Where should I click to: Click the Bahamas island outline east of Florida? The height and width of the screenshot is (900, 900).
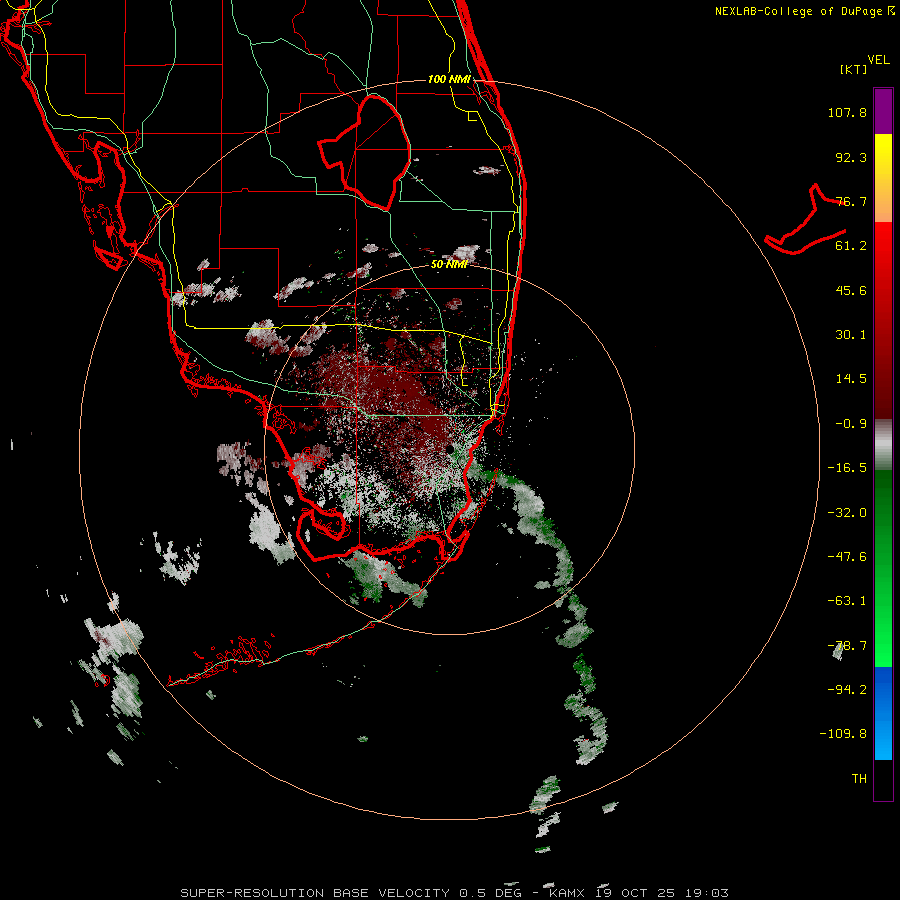pos(806,220)
